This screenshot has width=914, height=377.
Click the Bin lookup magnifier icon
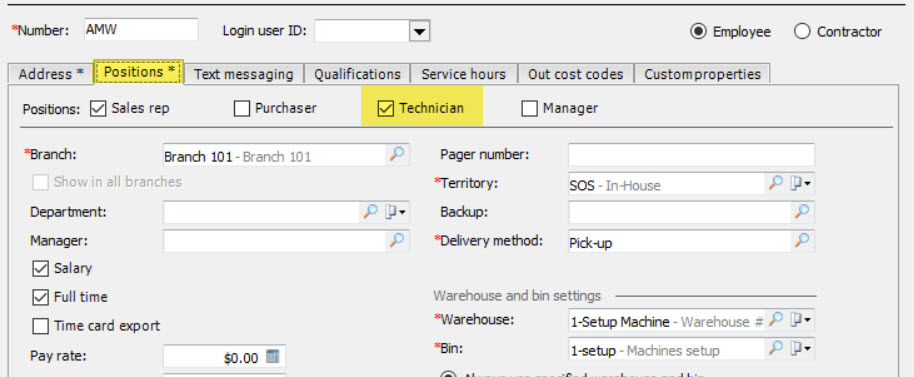point(775,348)
